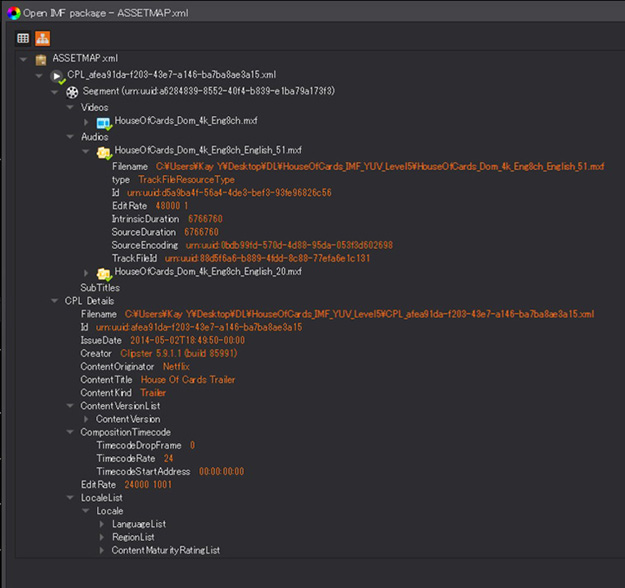The image size is (625, 588).
Task: Click the Segment film reel icon
Action: (x=72, y=91)
